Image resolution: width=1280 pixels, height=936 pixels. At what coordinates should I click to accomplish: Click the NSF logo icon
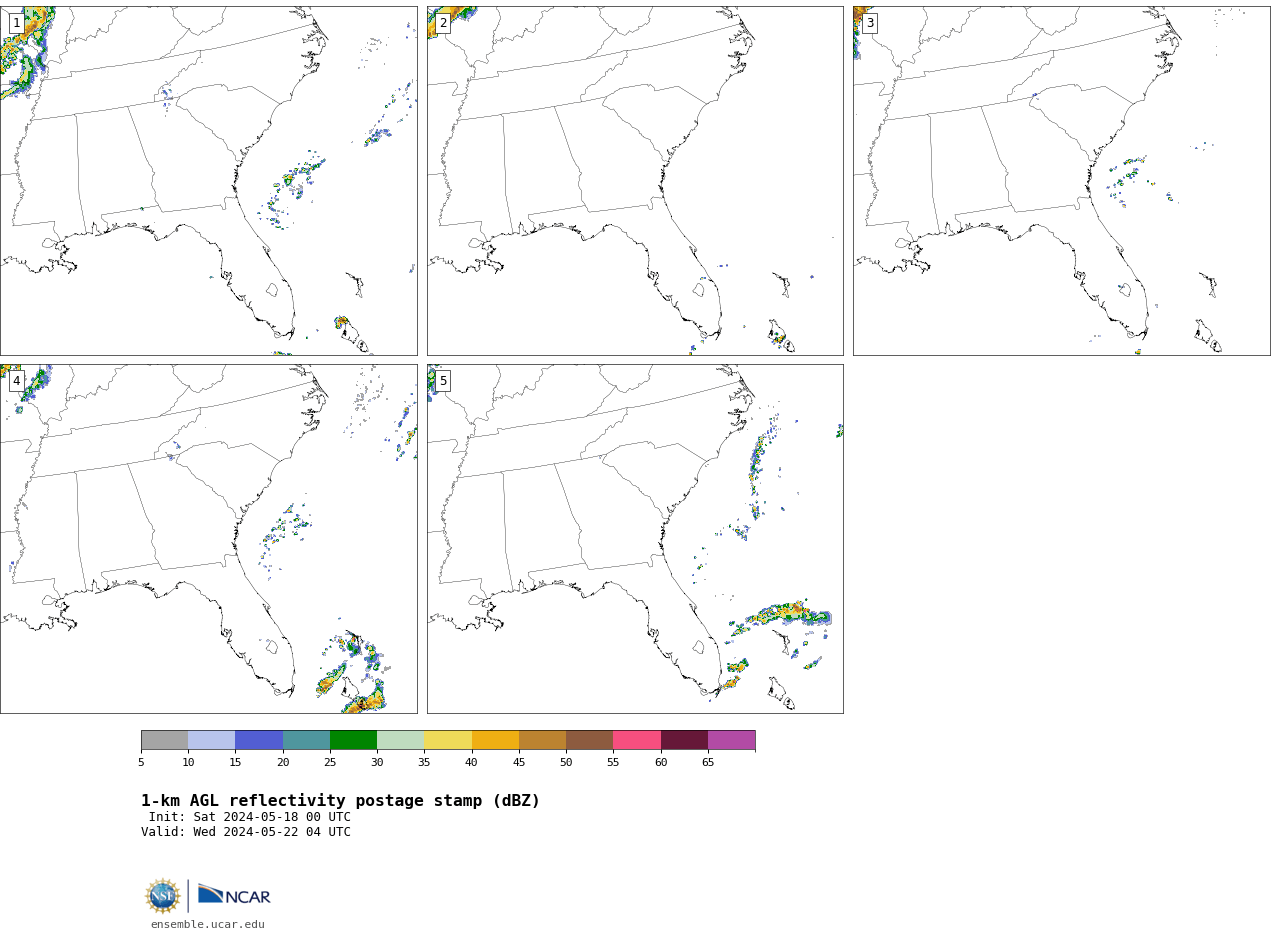point(163,896)
